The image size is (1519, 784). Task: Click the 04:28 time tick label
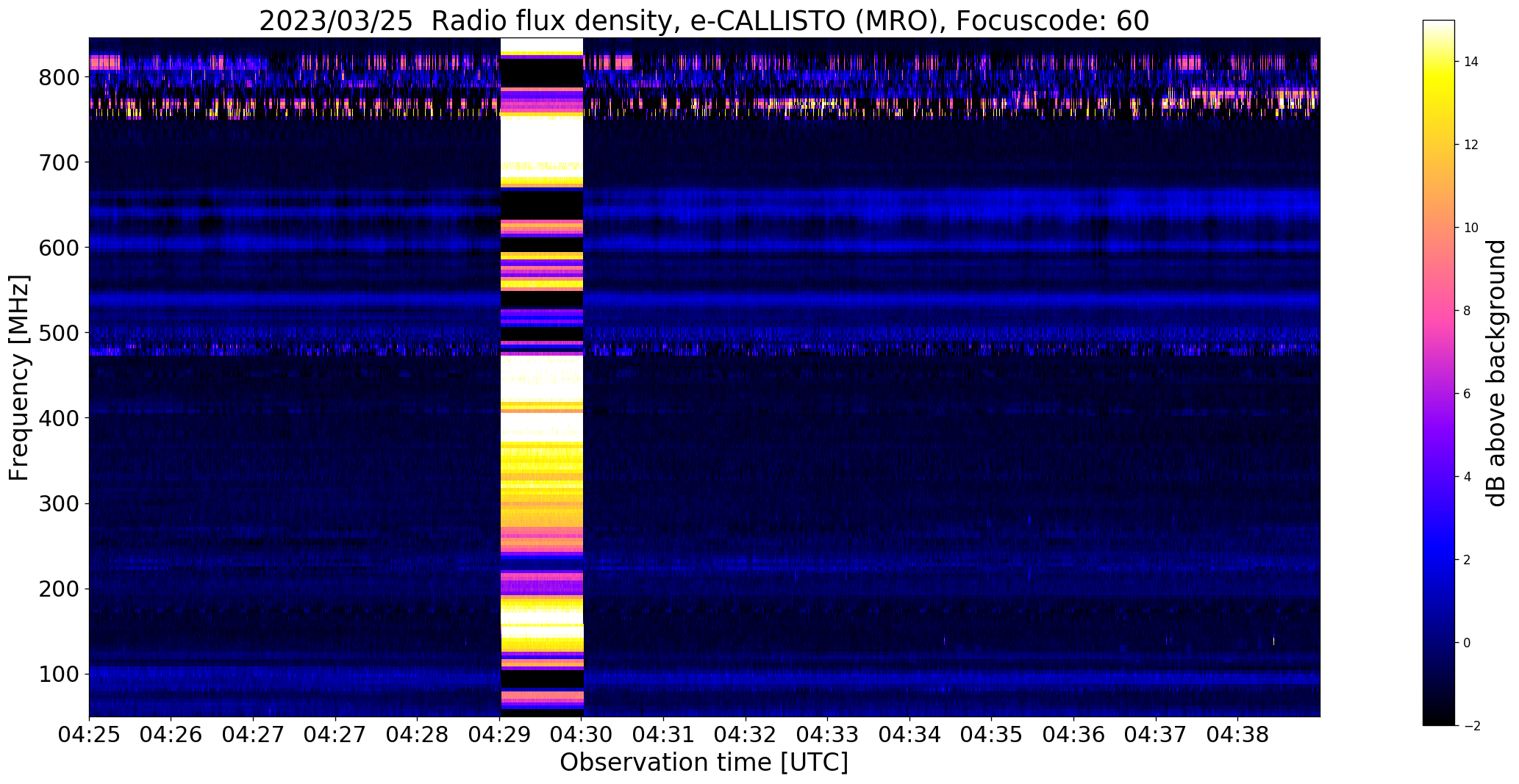pyautogui.click(x=418, y=735)
